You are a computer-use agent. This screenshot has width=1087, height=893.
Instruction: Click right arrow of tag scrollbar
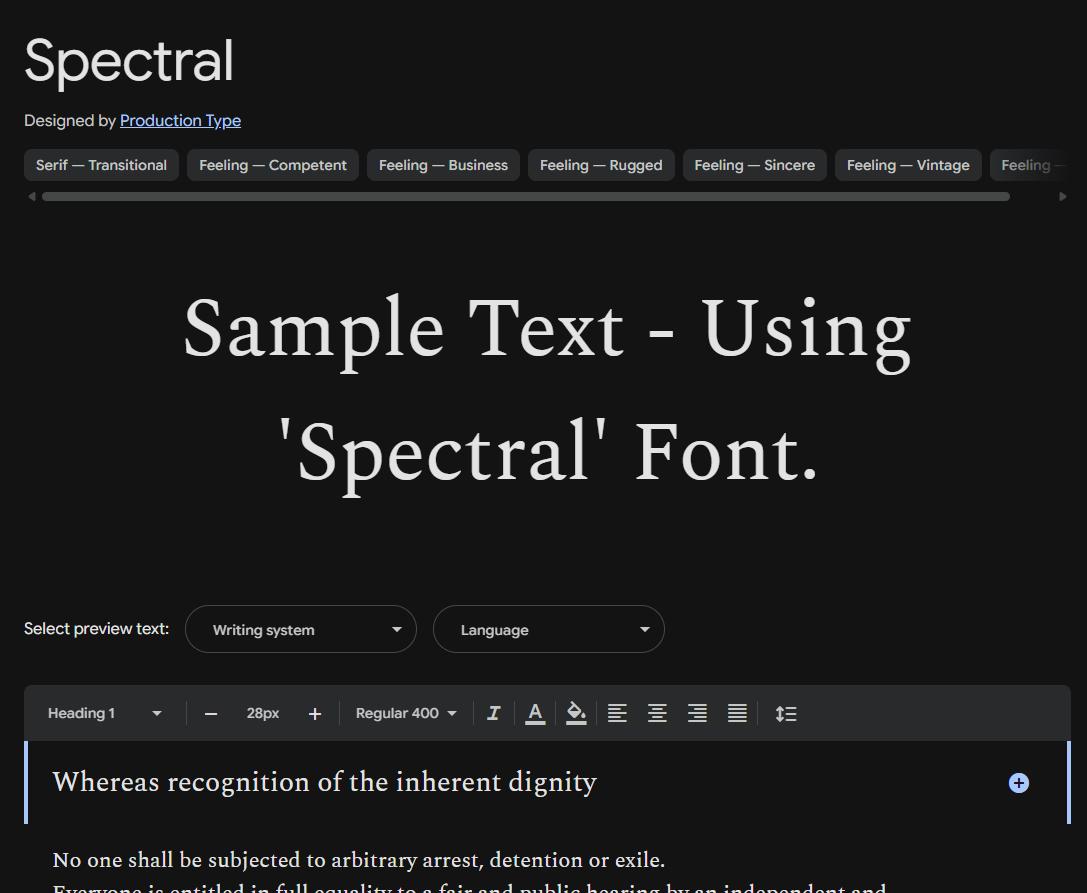(x=1062, y=196)
